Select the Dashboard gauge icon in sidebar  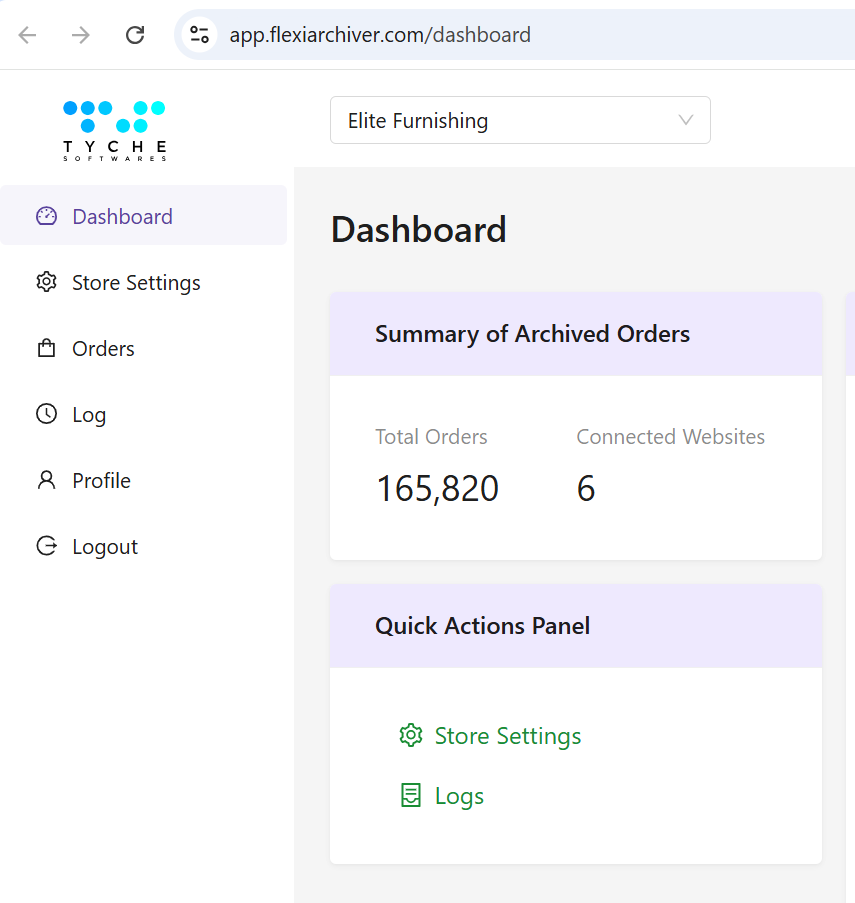46,215
